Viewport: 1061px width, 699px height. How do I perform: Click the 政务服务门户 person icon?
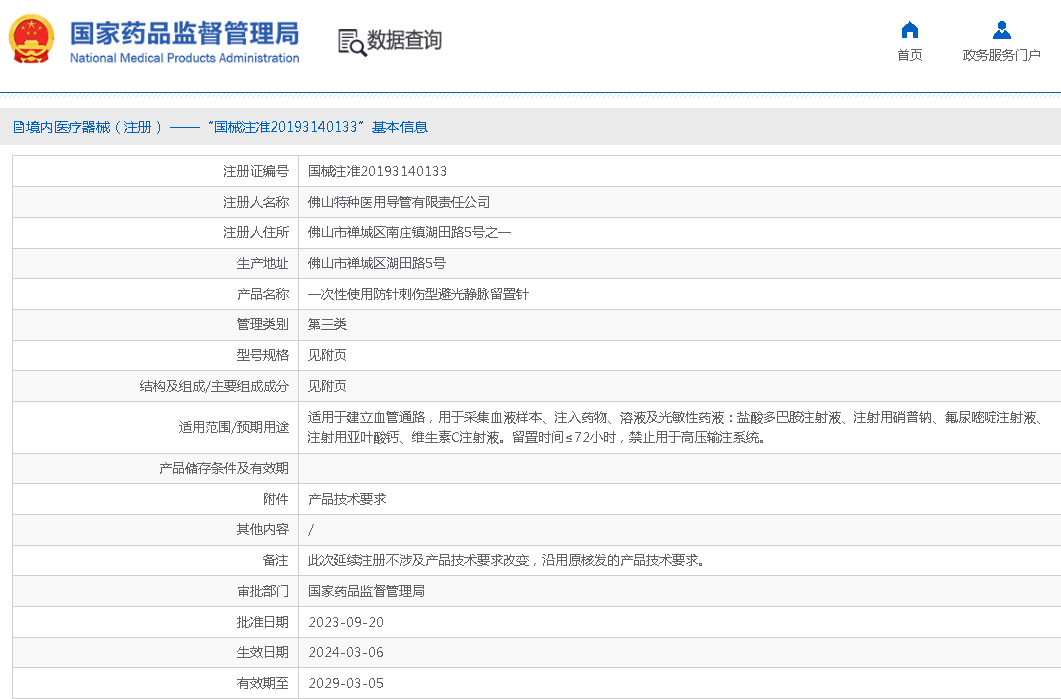click(x=1001, y=30)
